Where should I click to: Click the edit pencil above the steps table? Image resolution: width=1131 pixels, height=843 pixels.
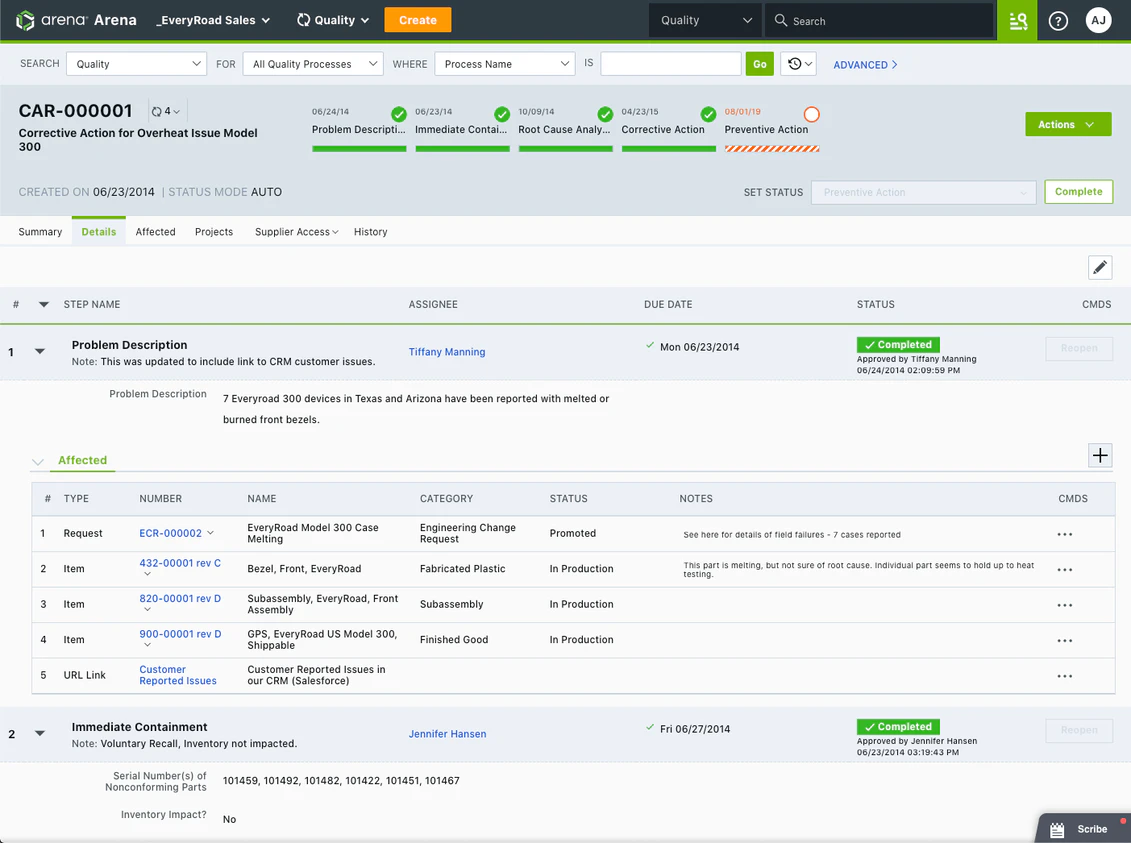point(1100,267)
